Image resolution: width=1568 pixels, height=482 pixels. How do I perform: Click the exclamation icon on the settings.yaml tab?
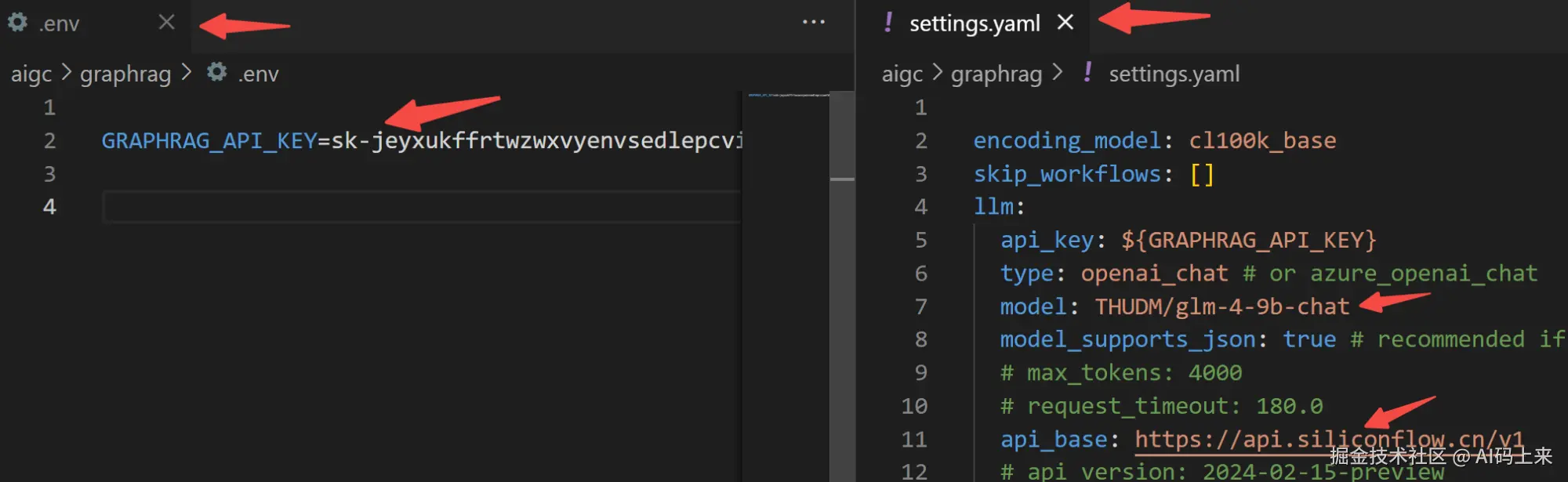pos(887,23)
